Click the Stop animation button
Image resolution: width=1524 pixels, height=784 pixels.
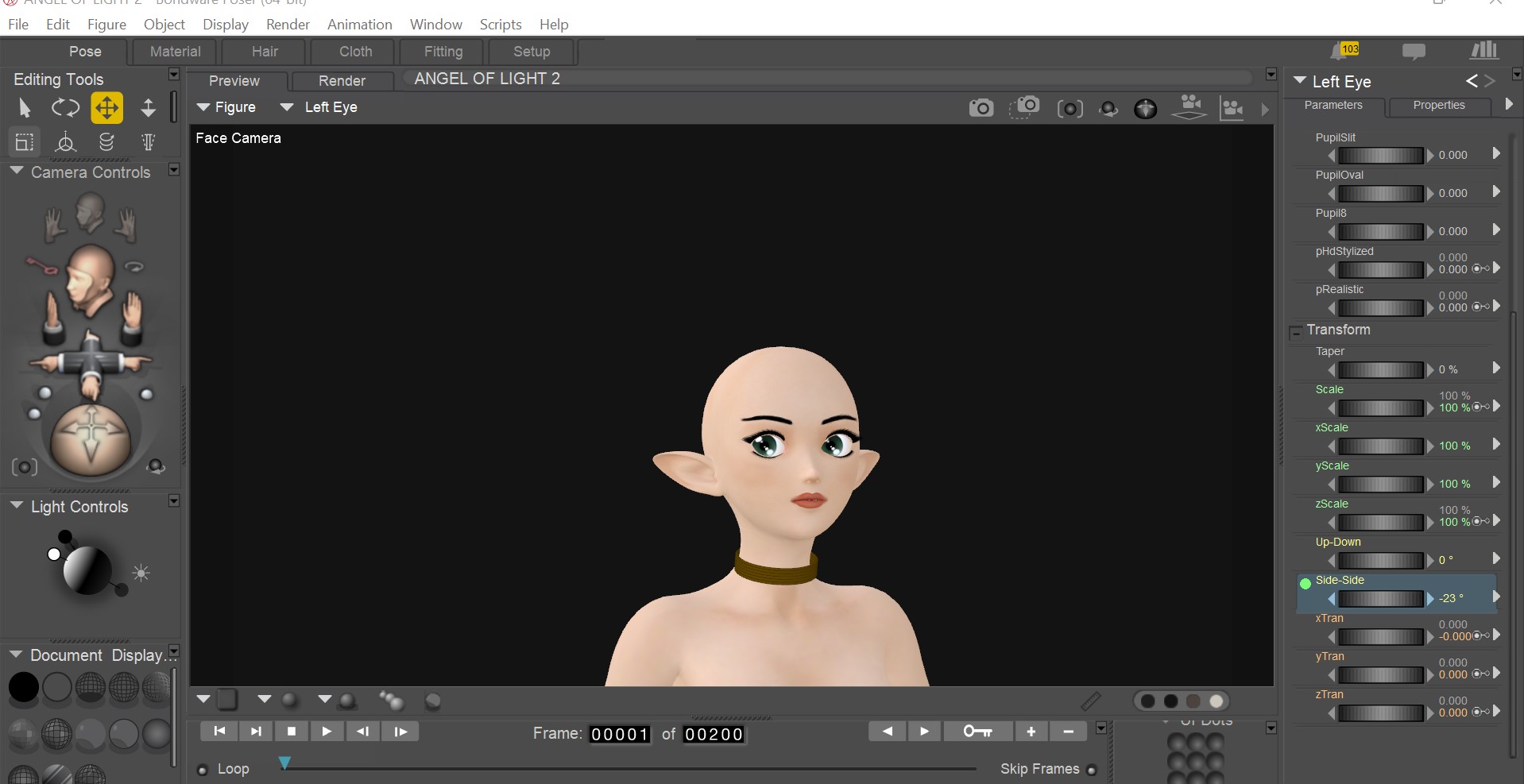click(292, 732)
